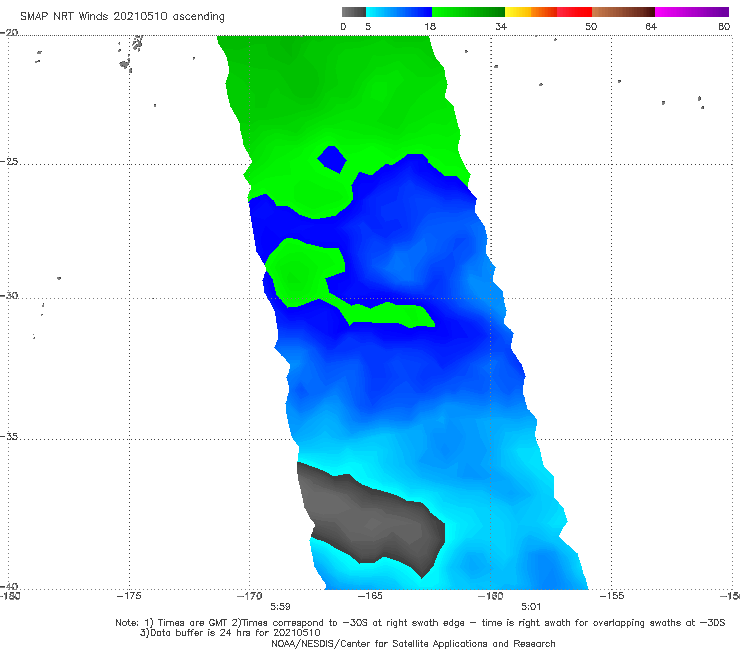Click the longitude label '-170'
Screen dimensions: 740x650
point(249,596)
